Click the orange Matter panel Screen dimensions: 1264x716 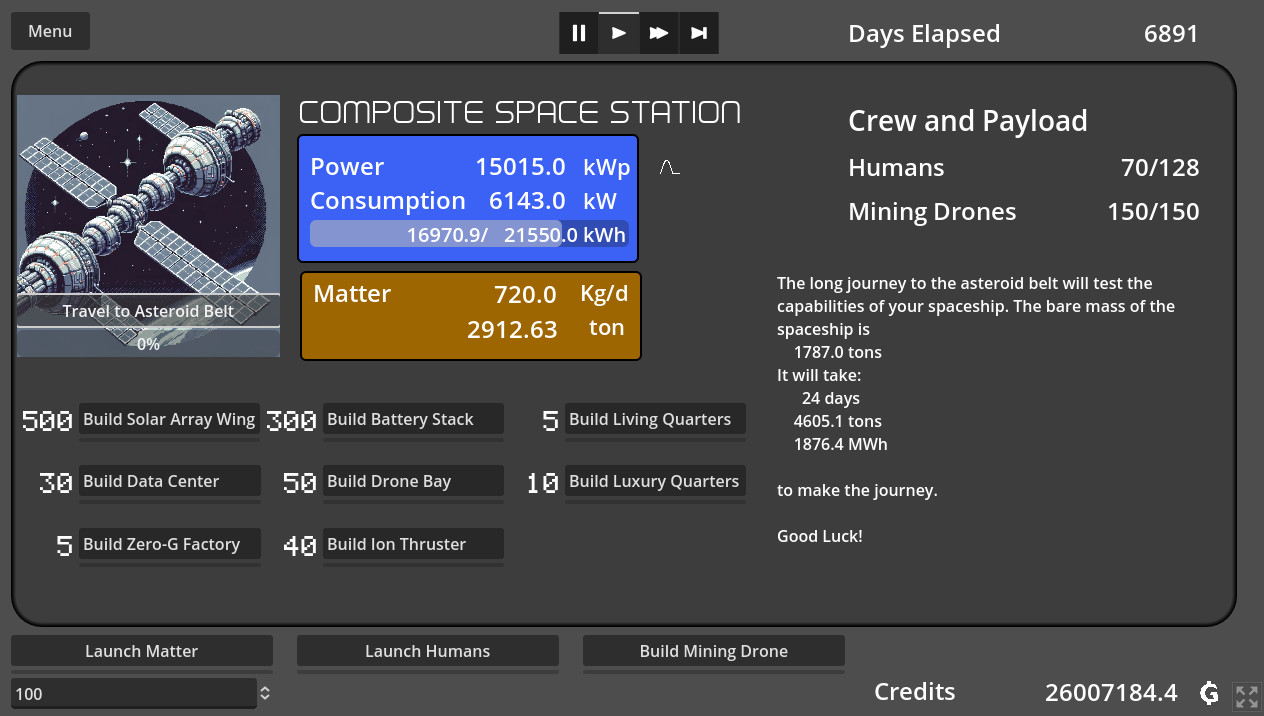pyautogui.click(x=470, y=315)
